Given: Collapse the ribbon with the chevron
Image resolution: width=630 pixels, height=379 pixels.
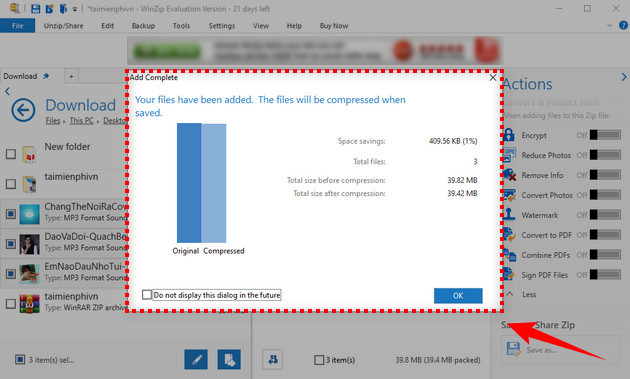Looking at the screenshot, I should coord(610,25).
